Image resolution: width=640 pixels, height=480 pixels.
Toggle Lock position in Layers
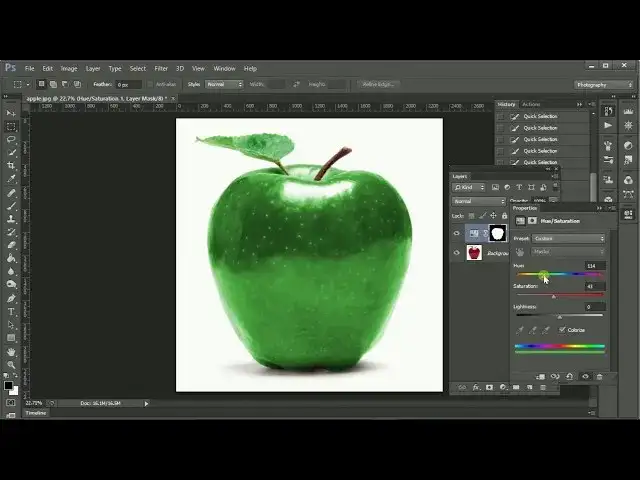(x=493, y=216)
